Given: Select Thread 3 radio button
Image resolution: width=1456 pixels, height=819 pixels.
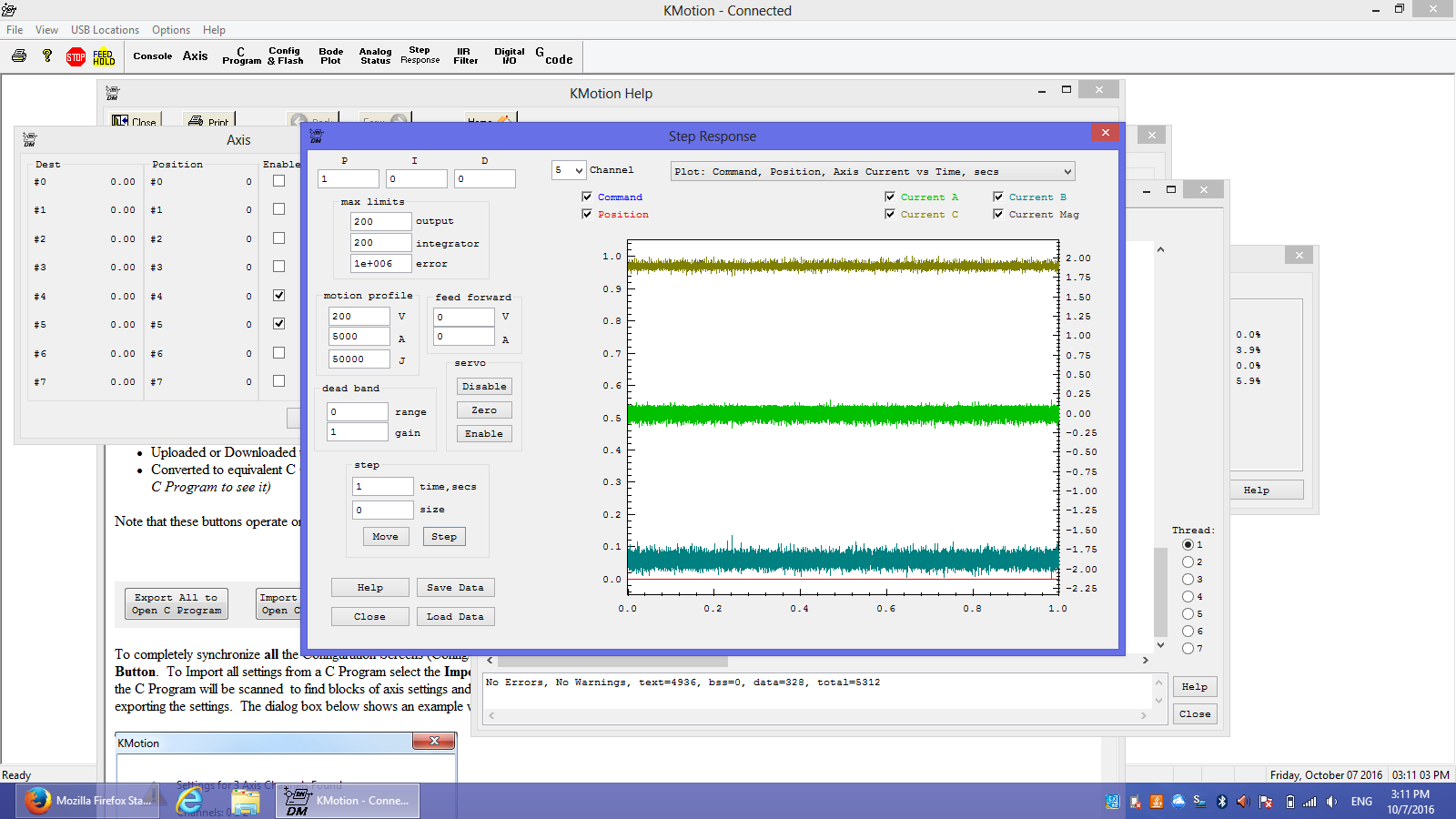Looking at the screenshot, I should 1188,580.
